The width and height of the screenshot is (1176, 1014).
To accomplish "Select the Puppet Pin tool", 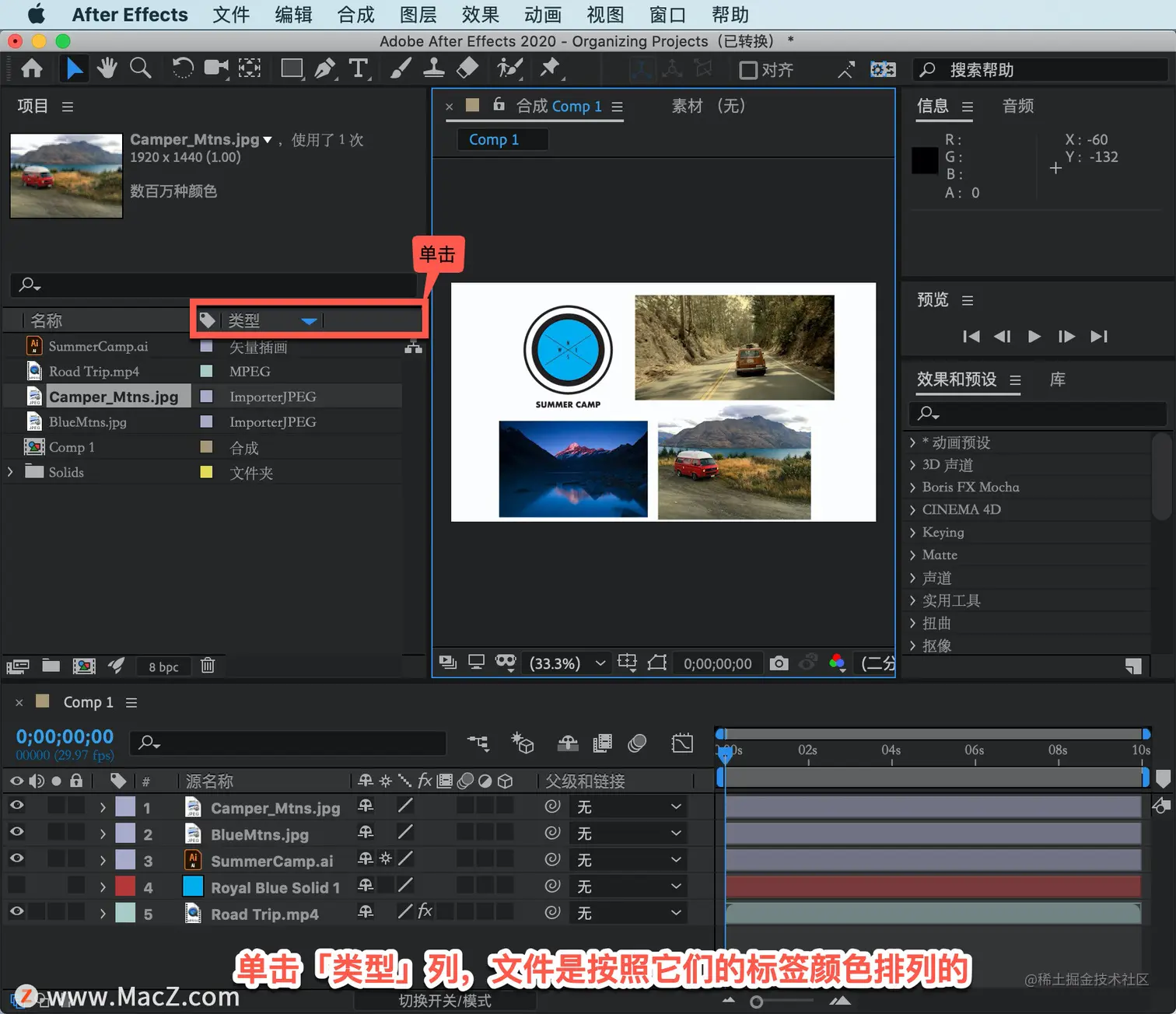I will pos(551,68).
